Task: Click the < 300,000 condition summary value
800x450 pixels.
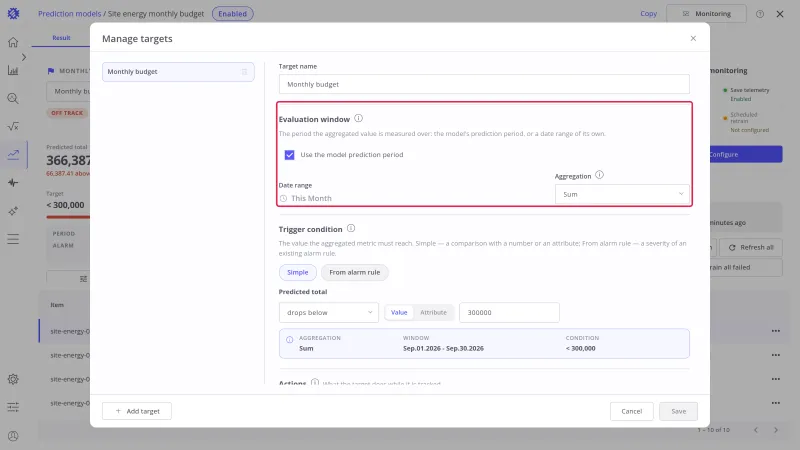Action: click(x=581, y=348)
